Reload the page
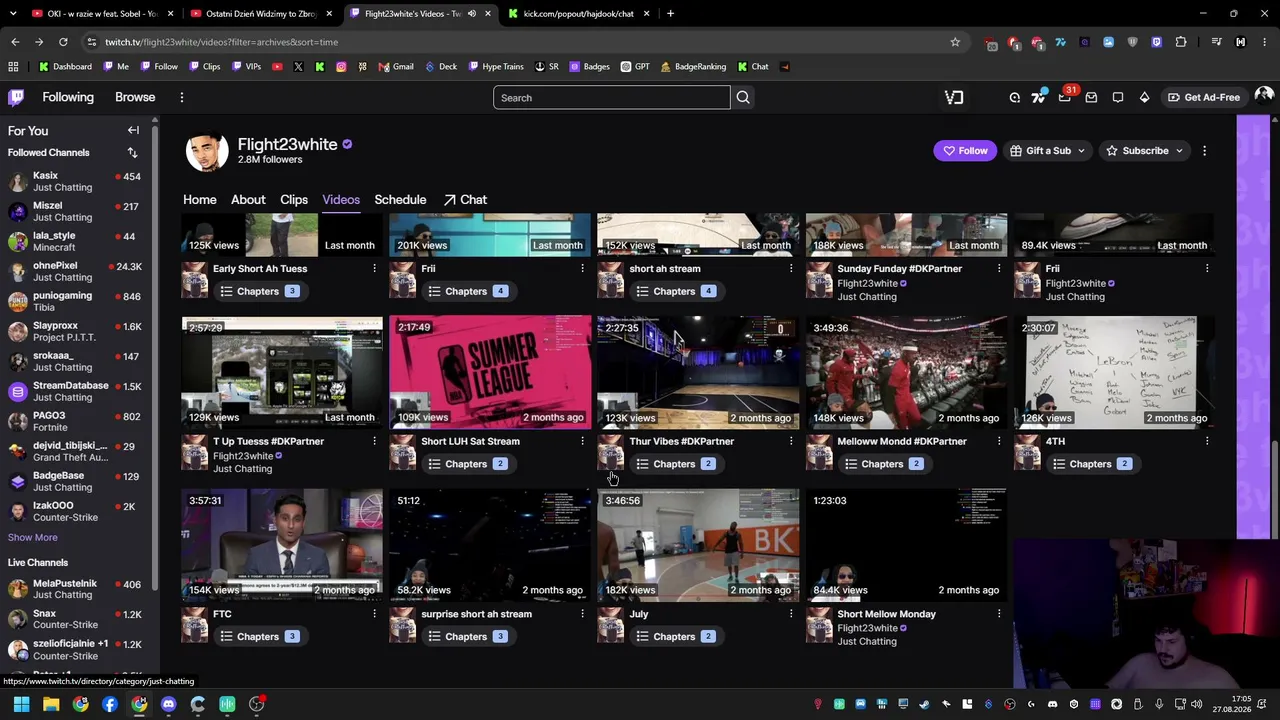The width and height of the screenshot is (1280, 720). pos(63,42)
